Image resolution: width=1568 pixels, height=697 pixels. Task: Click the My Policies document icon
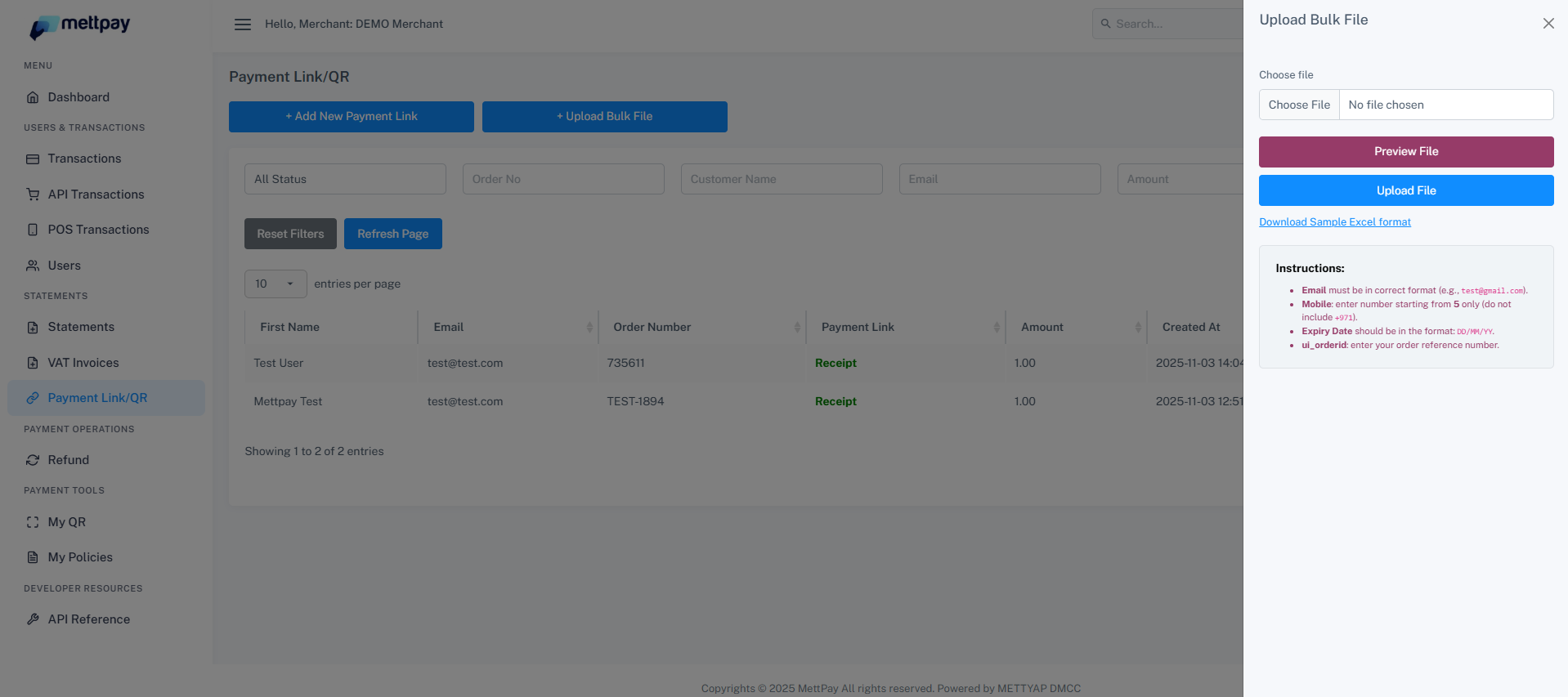[x=33, y=557]
